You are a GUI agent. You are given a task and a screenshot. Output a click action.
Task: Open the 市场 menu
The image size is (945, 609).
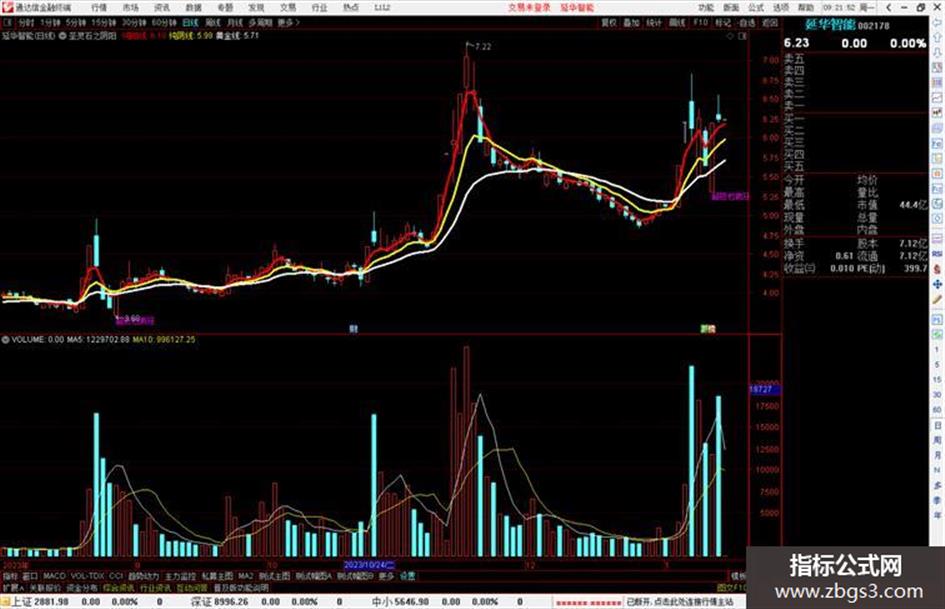130,8
